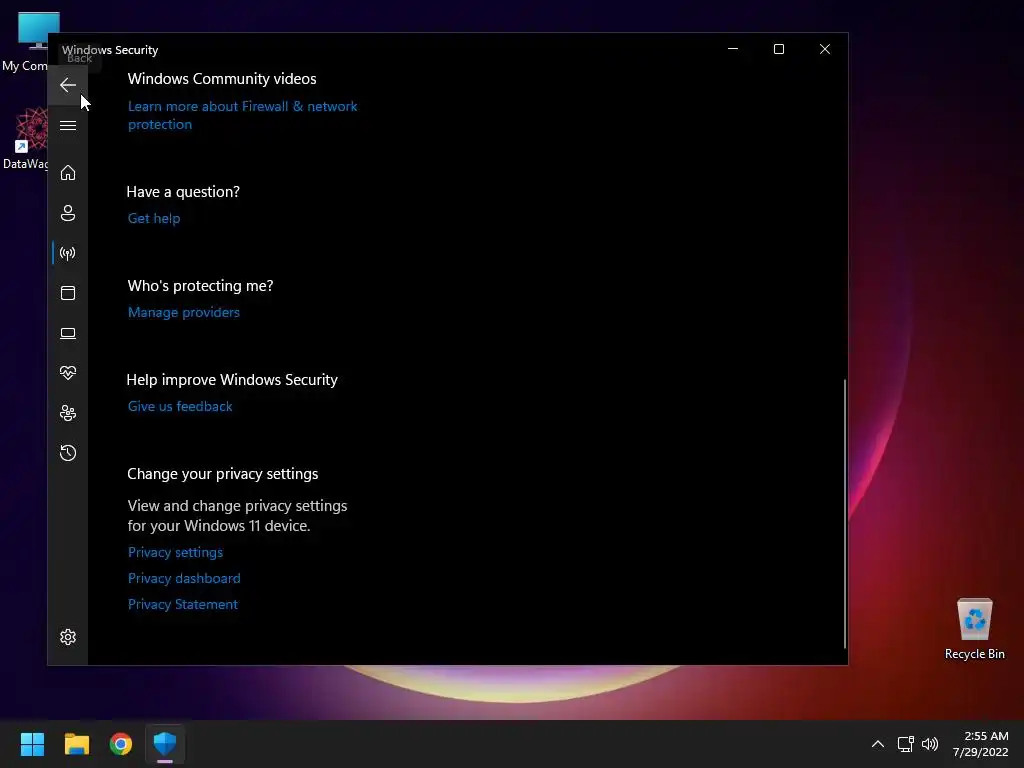Open the Privacy settings link

[175, 552]
